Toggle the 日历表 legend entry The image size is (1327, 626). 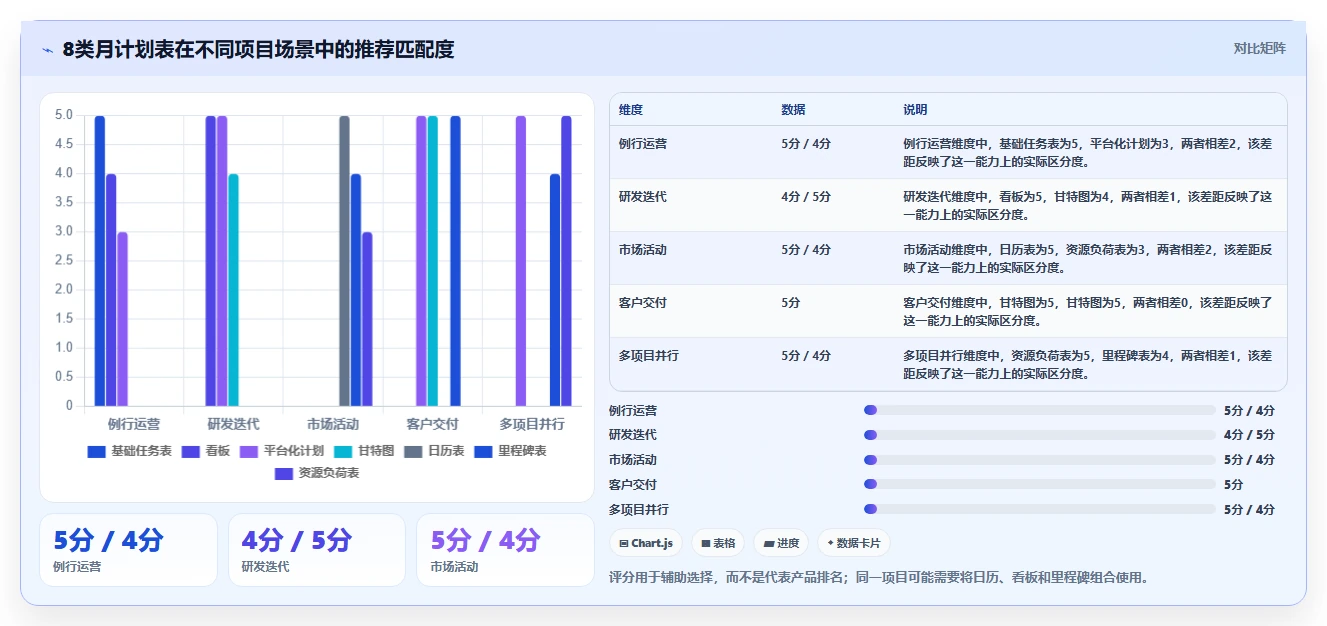[x=434, y=451]
